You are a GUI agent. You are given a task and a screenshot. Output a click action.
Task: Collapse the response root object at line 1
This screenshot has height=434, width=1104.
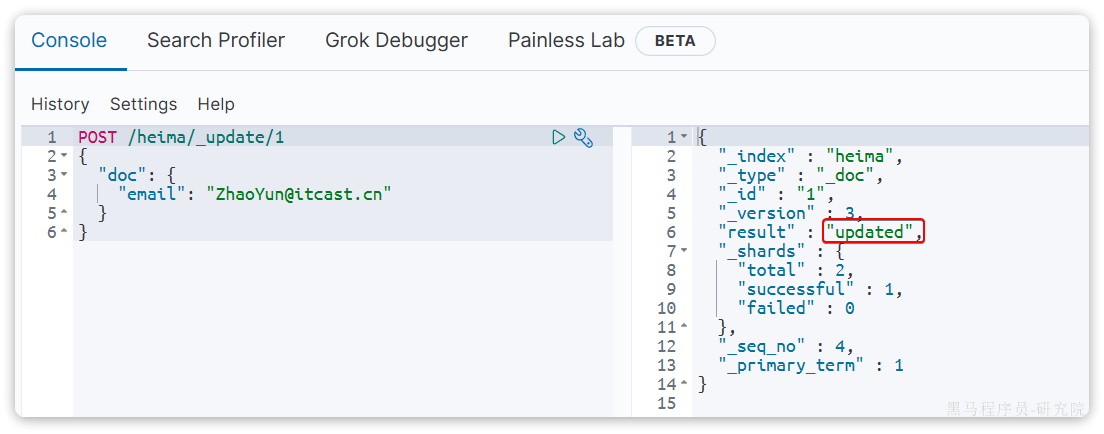684,137
